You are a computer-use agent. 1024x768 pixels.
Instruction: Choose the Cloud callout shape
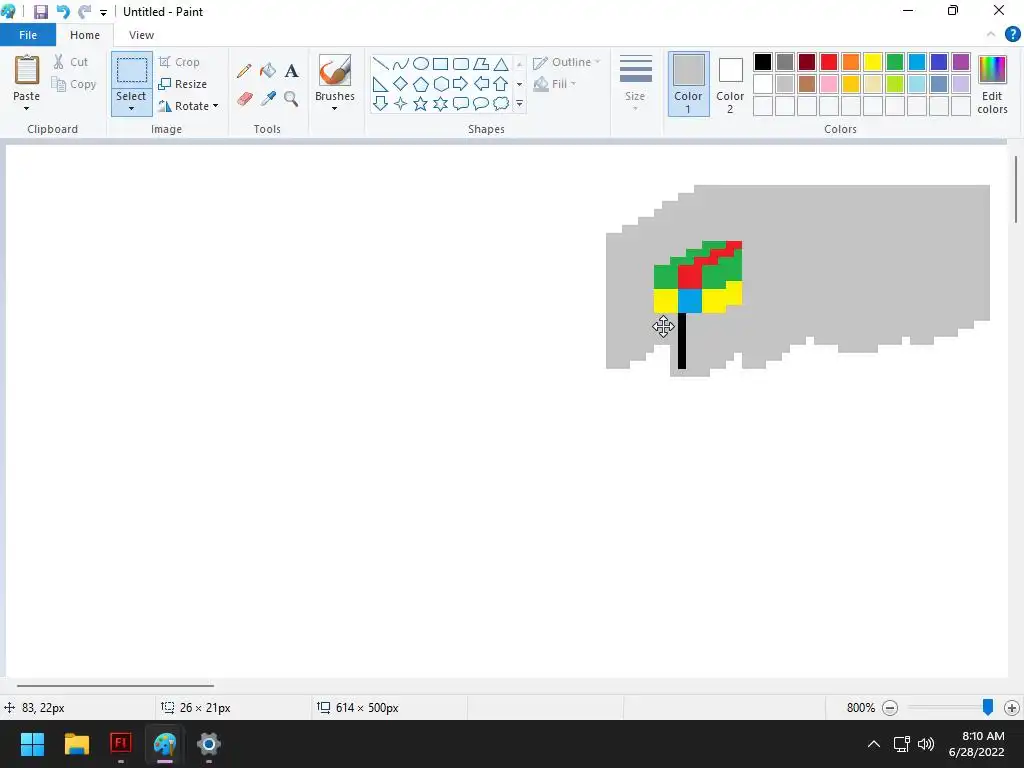click(x=501, y=103)
